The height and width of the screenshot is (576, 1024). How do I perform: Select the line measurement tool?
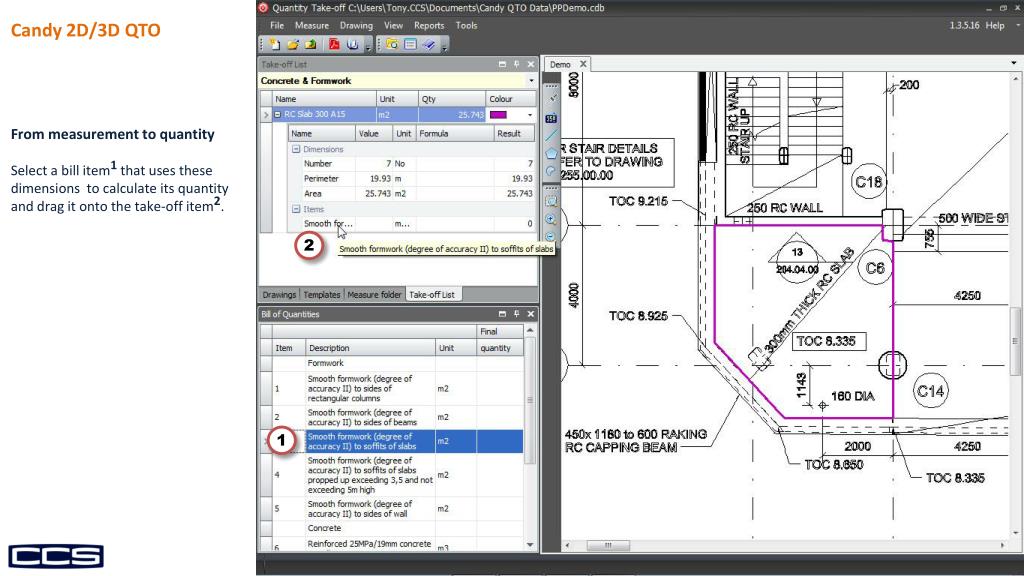(551, 135)
